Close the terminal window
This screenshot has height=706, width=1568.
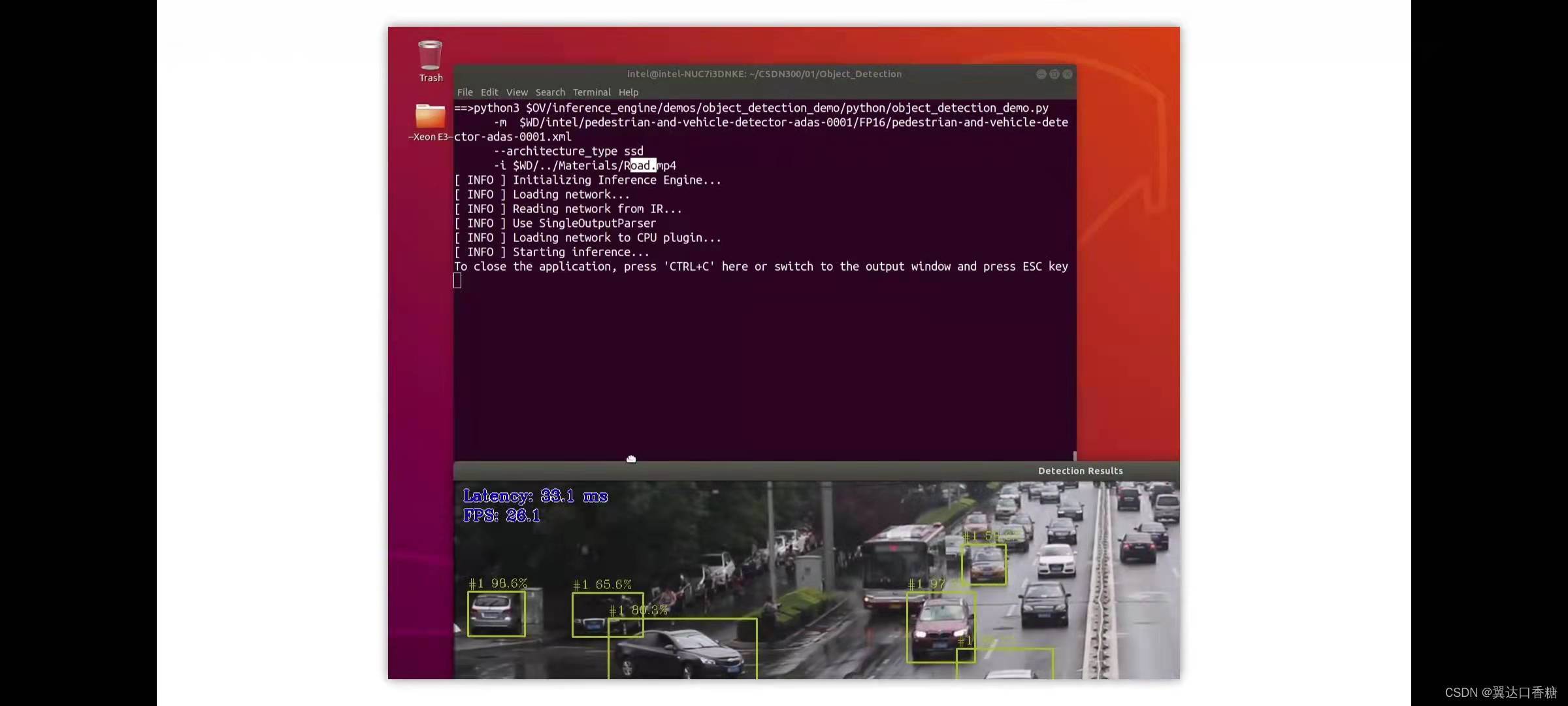point(1068,75)
